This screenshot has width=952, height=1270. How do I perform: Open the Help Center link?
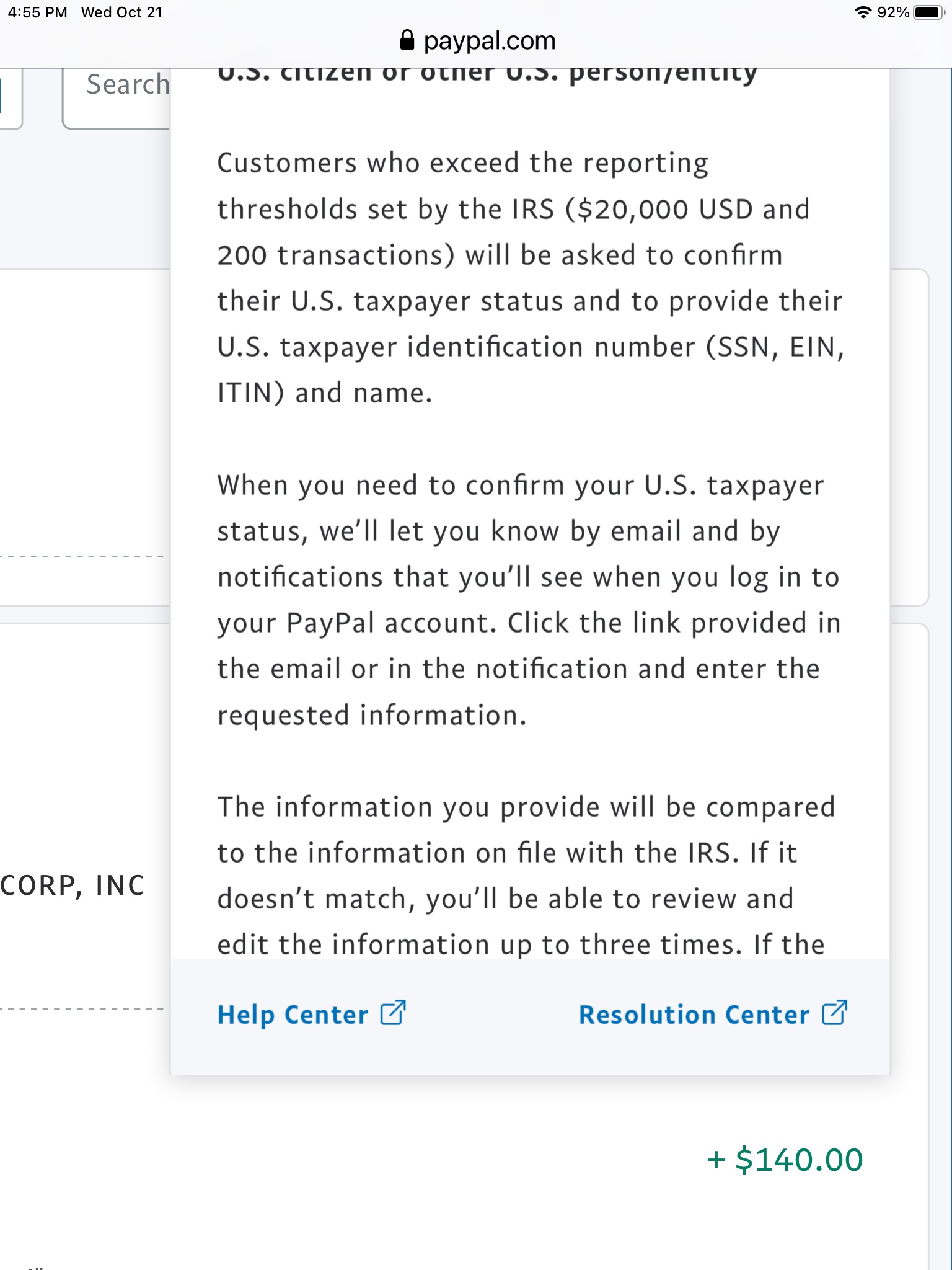[293, 1015]
